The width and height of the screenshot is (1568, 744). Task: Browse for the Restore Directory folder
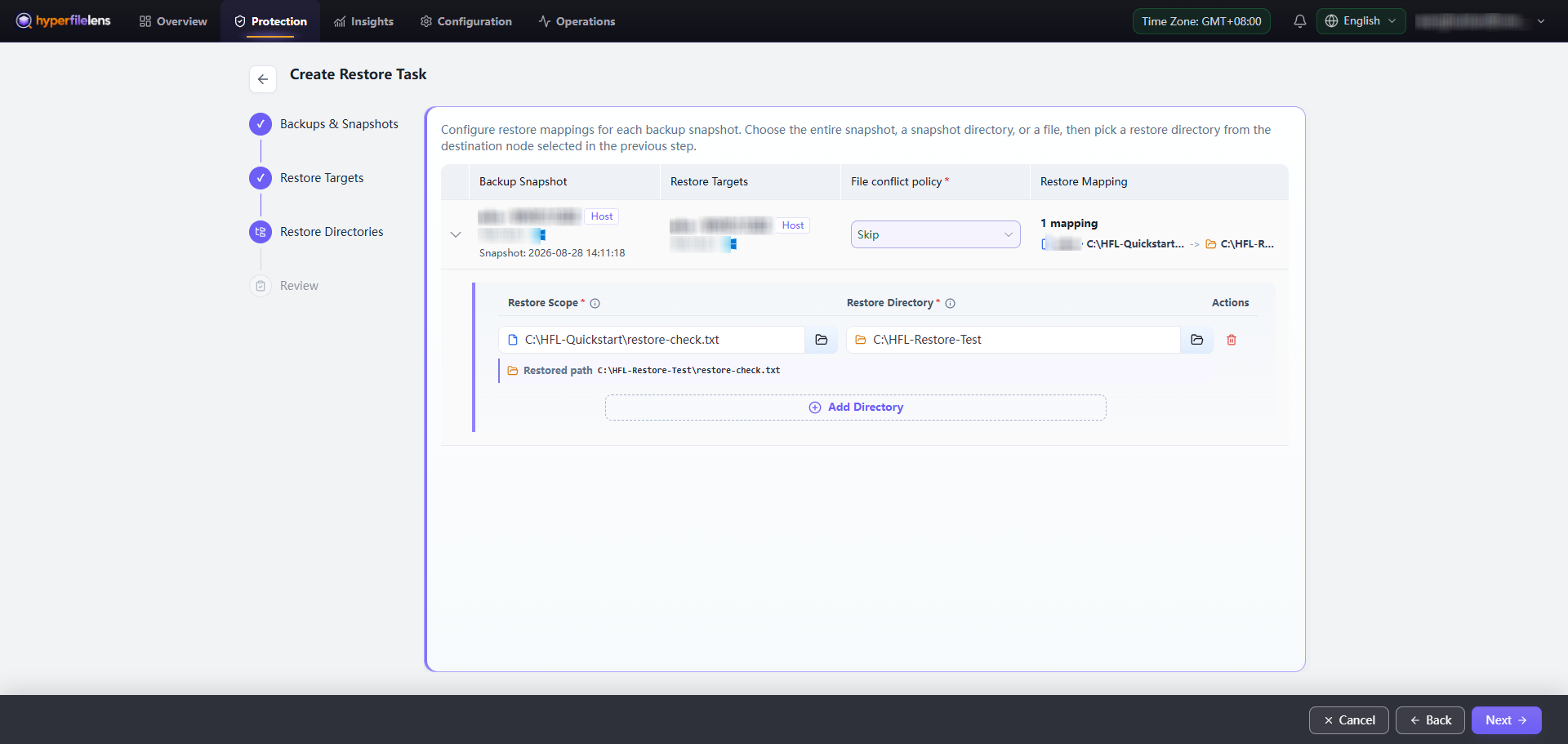1197,340
